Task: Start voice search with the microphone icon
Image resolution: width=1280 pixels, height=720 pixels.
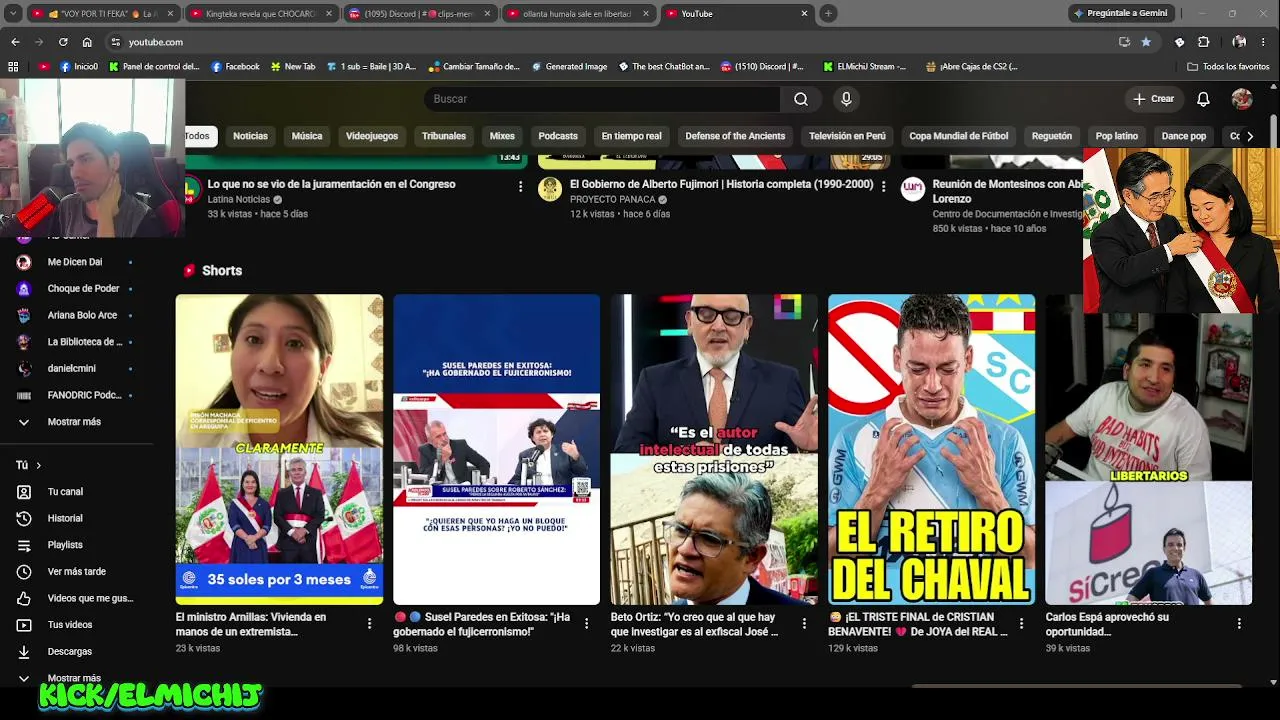Action: coord(846,99)
